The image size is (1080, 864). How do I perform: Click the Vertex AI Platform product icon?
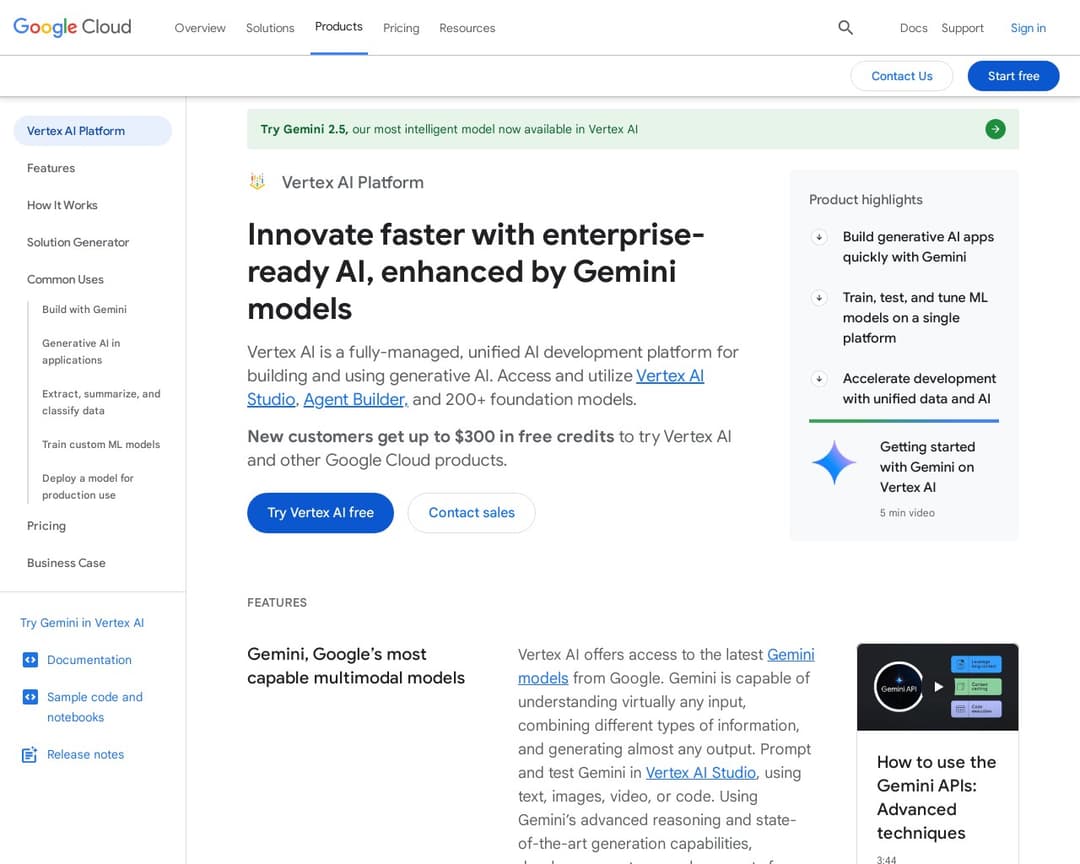click(258, 182)
